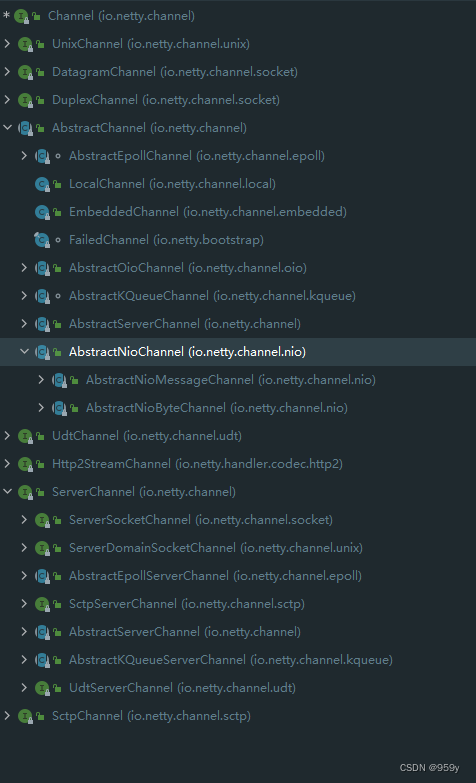The width and height of the screenshot is (476, 783).
Task: Select AbstractNioMessageChannel (io.netty.channel.nio) row
Action: [x=238, y=380]
